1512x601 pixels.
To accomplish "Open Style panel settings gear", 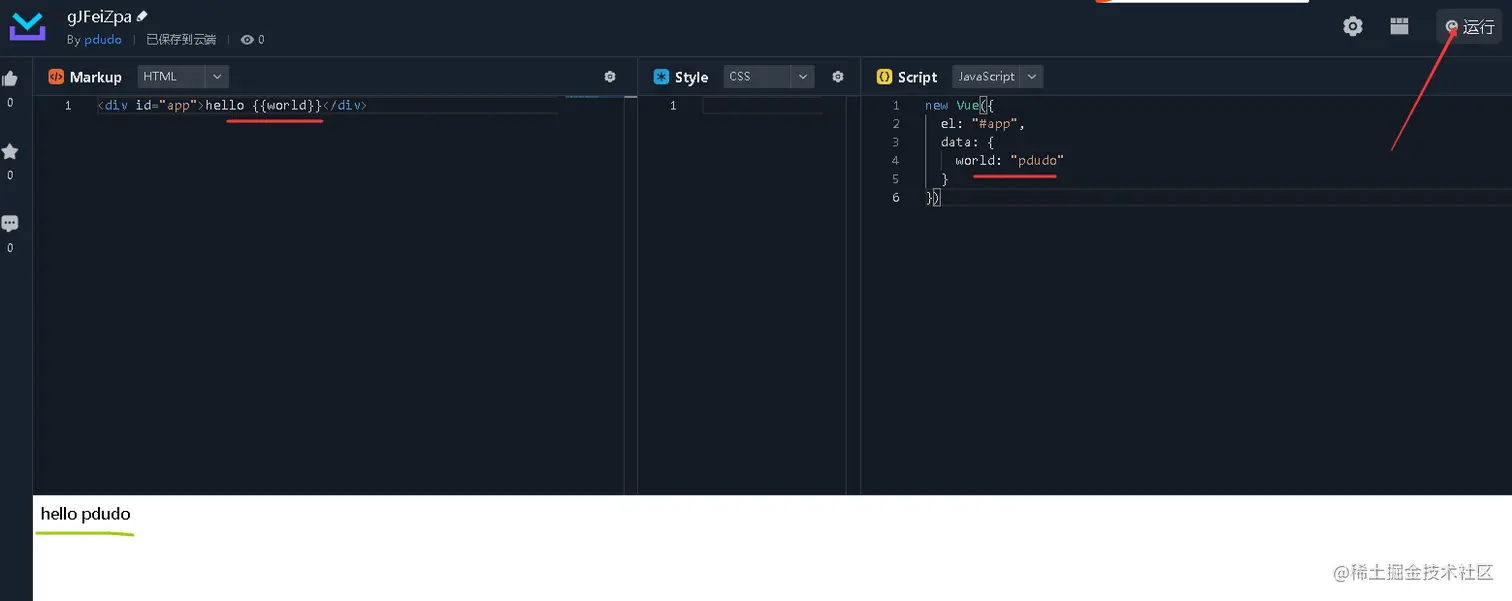I will [x=838, y=77].
